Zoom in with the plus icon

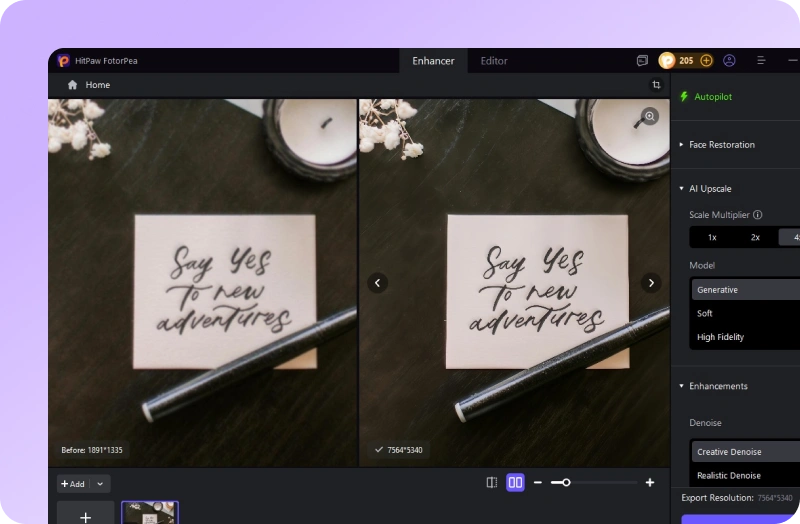pos(650,483)
